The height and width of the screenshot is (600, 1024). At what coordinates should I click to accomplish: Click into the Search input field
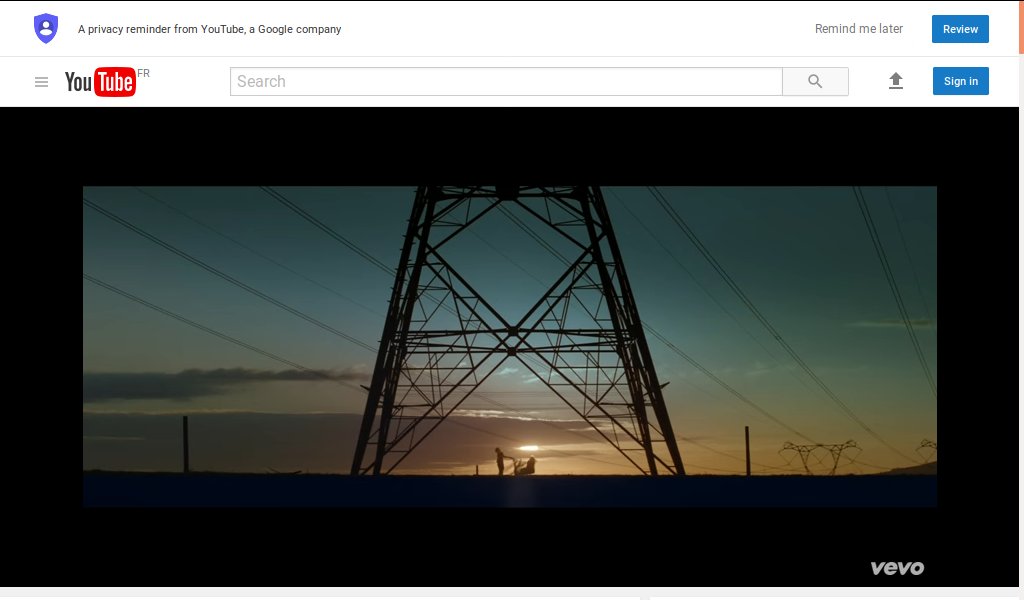(x=506, y=82)
